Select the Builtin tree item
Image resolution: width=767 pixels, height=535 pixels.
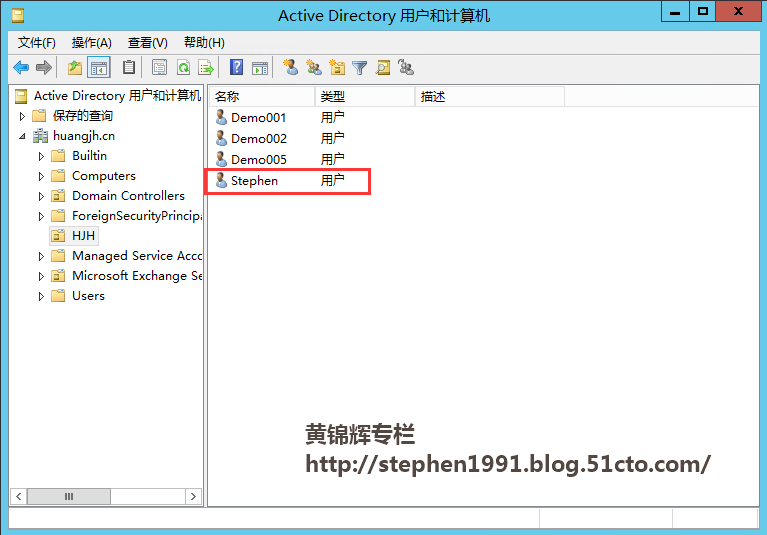(x=90, y=156)
